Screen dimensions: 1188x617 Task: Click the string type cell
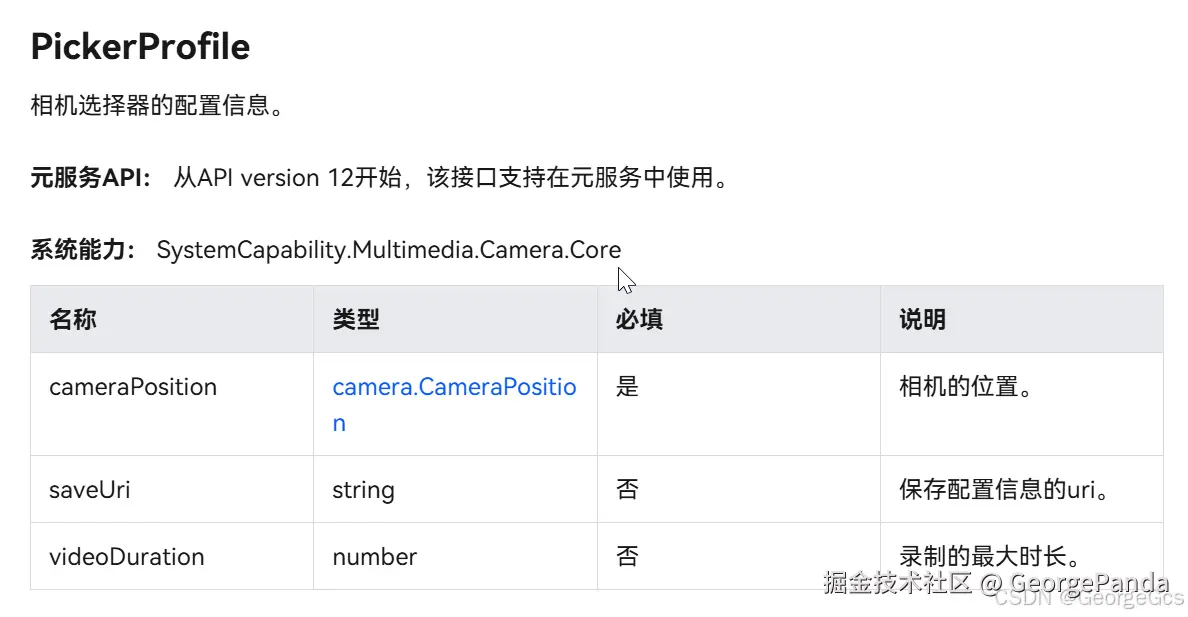[363, 490]
